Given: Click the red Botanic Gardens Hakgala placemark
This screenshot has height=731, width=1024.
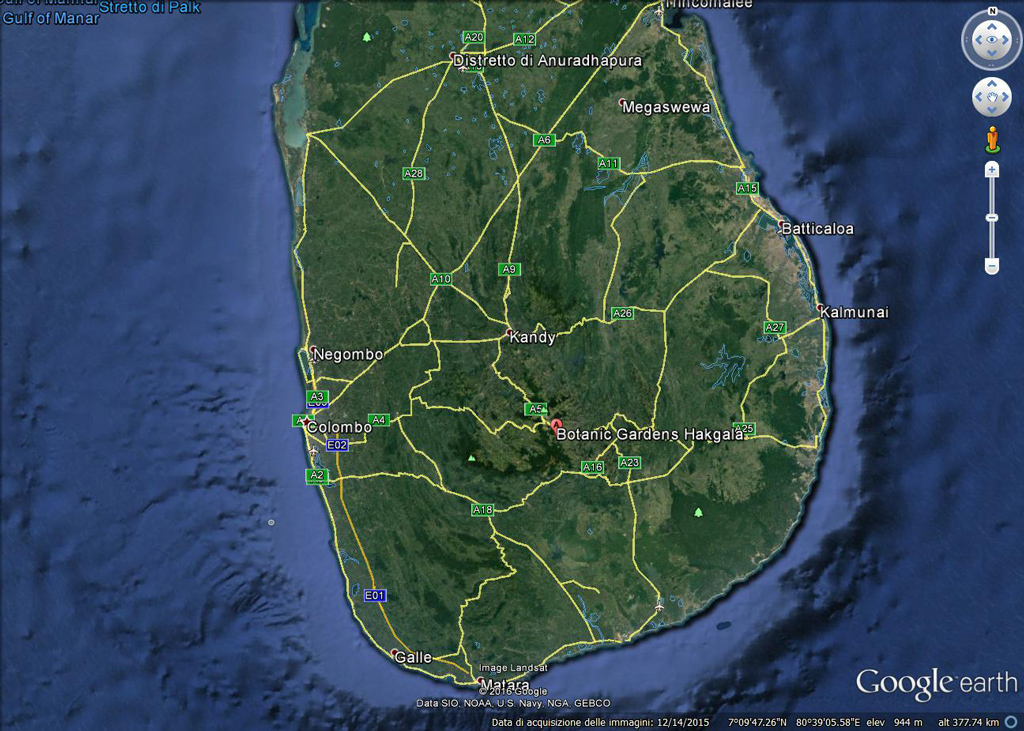Looking at the screenshot, I should click(557, 426).
